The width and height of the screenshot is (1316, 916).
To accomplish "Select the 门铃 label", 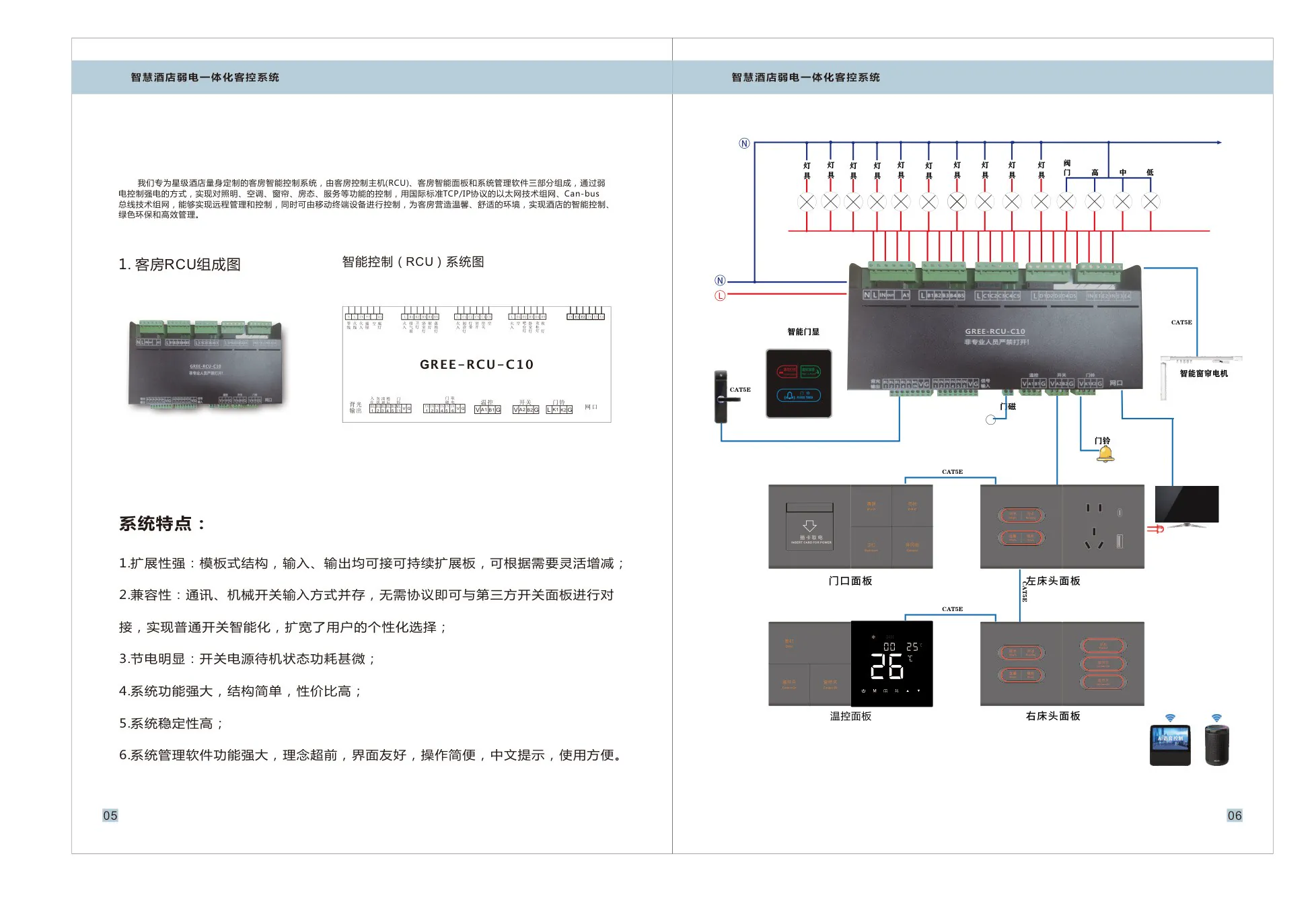I will click(x=1102, y=441).
